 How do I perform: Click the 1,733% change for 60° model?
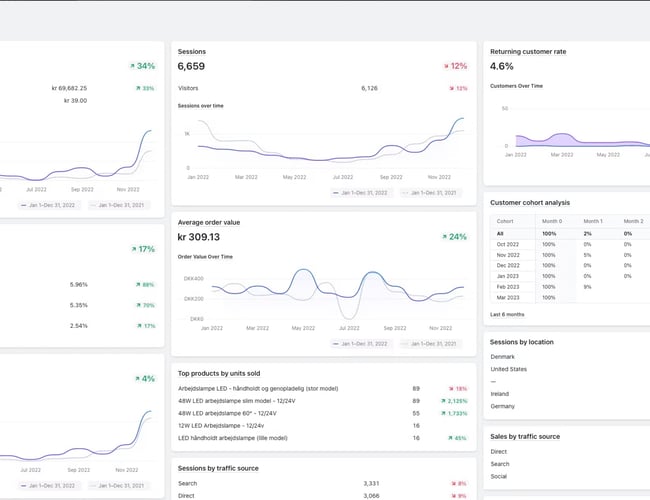point(454,413)
